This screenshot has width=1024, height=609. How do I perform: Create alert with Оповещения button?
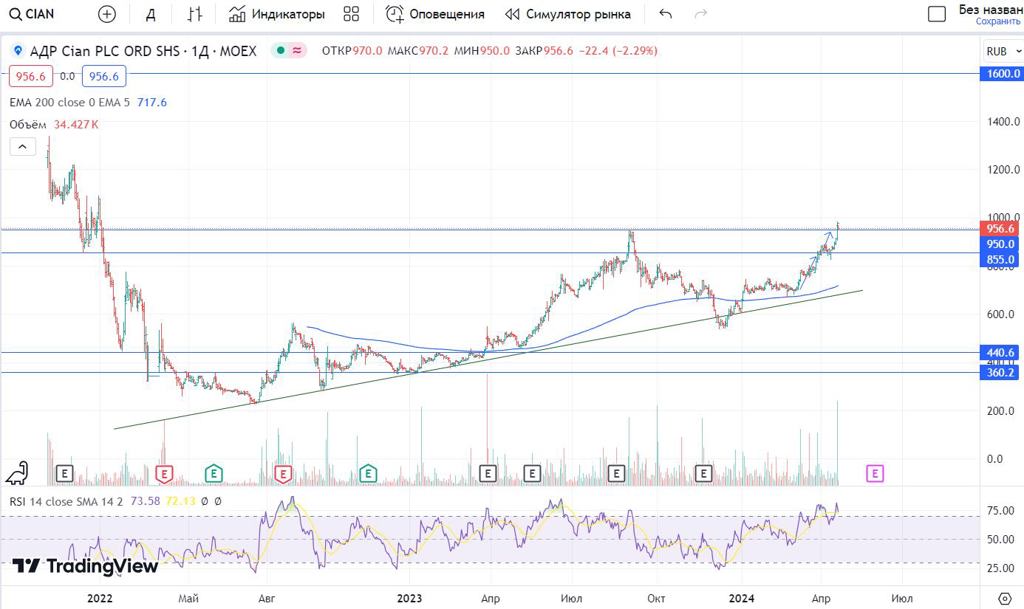click(x=435, y=14)
